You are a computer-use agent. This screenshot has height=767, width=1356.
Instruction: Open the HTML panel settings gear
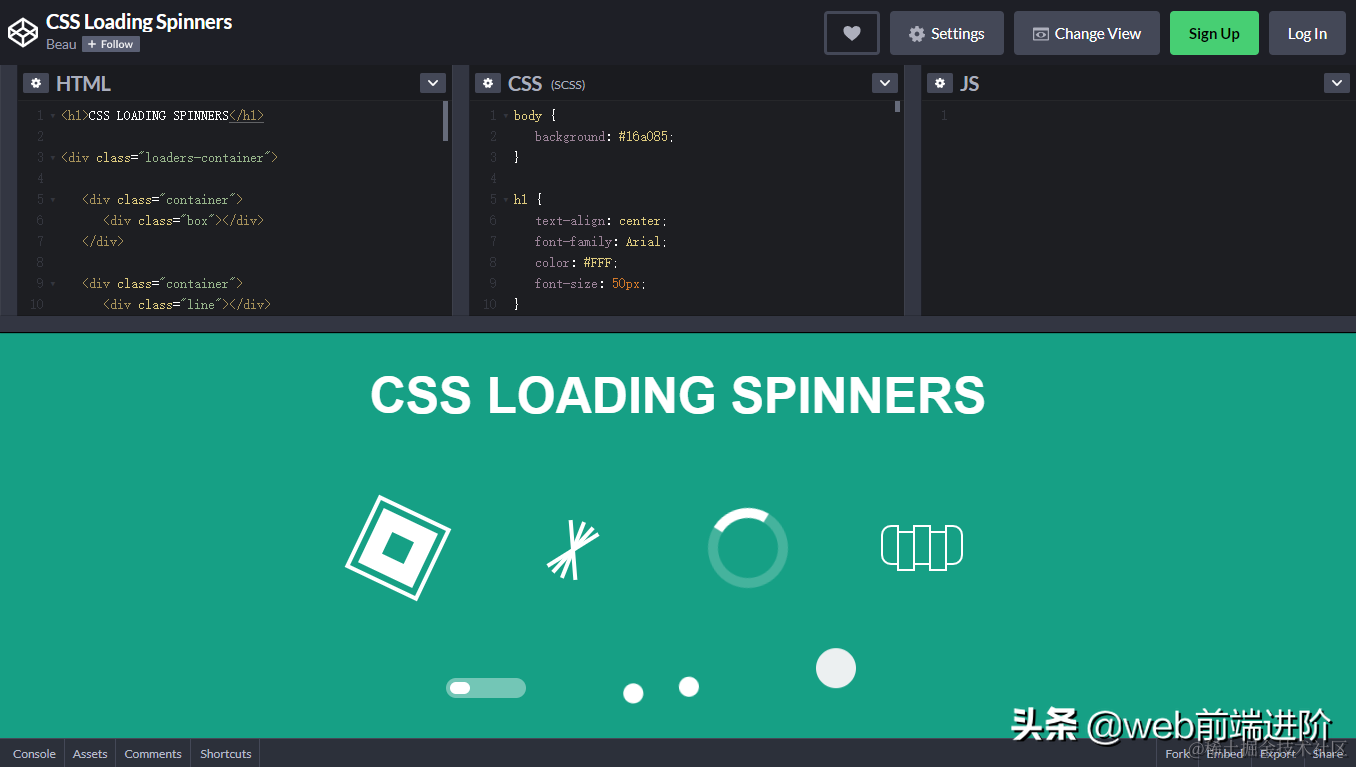(36, 83)
